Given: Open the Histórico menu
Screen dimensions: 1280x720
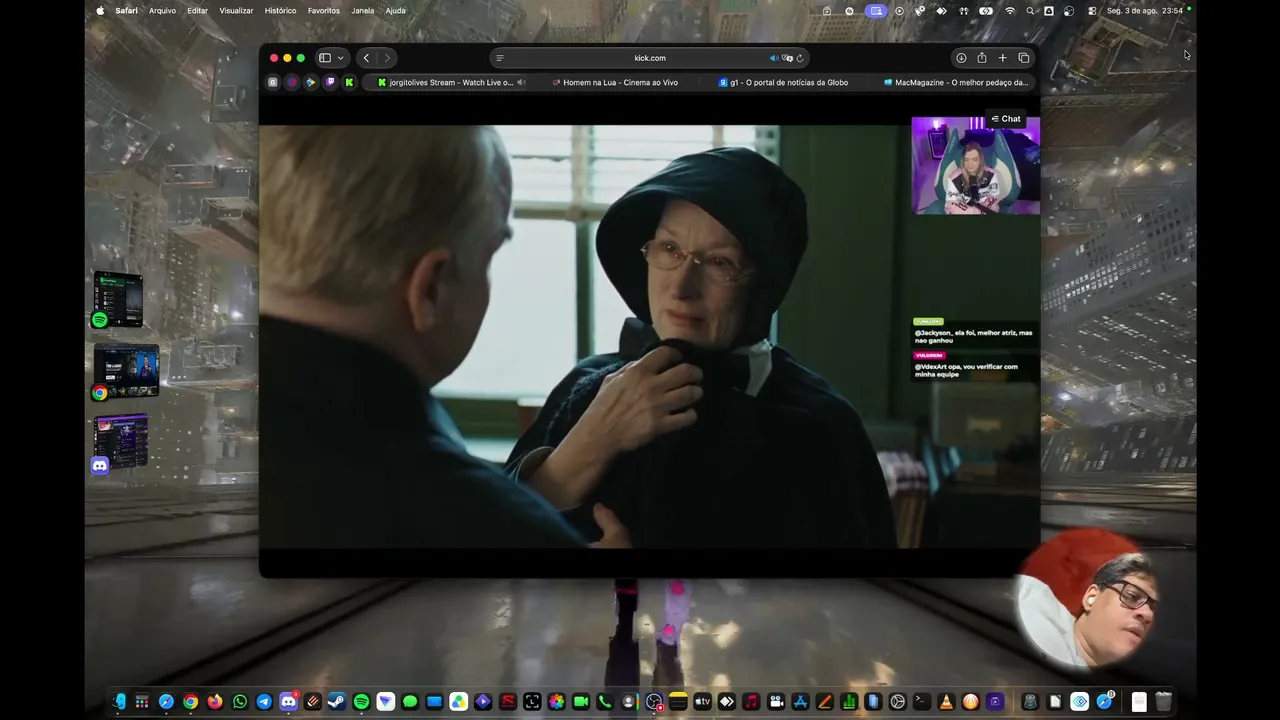Looking at the screenshot, I should pos(280,11).
